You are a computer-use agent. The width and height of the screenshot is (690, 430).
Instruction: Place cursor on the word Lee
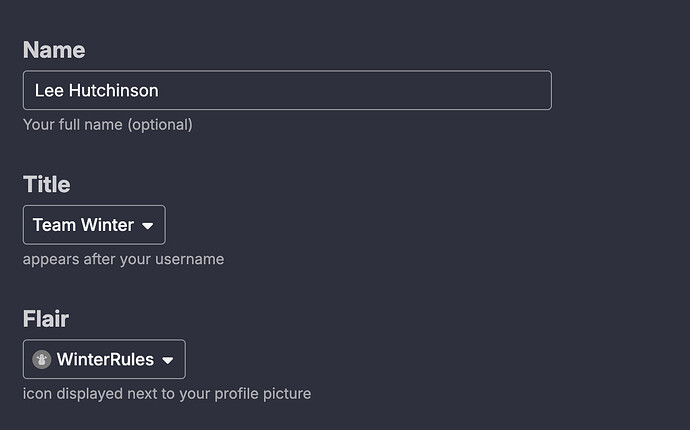point(49,91)
